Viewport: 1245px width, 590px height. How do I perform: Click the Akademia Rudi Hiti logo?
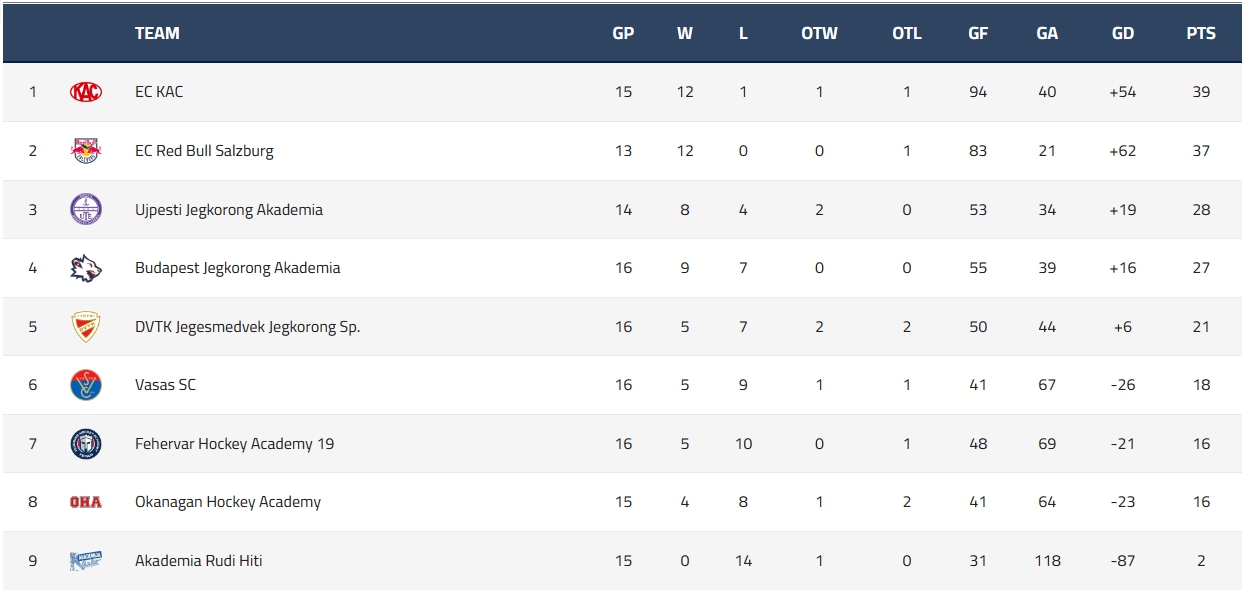coord(86,561)
